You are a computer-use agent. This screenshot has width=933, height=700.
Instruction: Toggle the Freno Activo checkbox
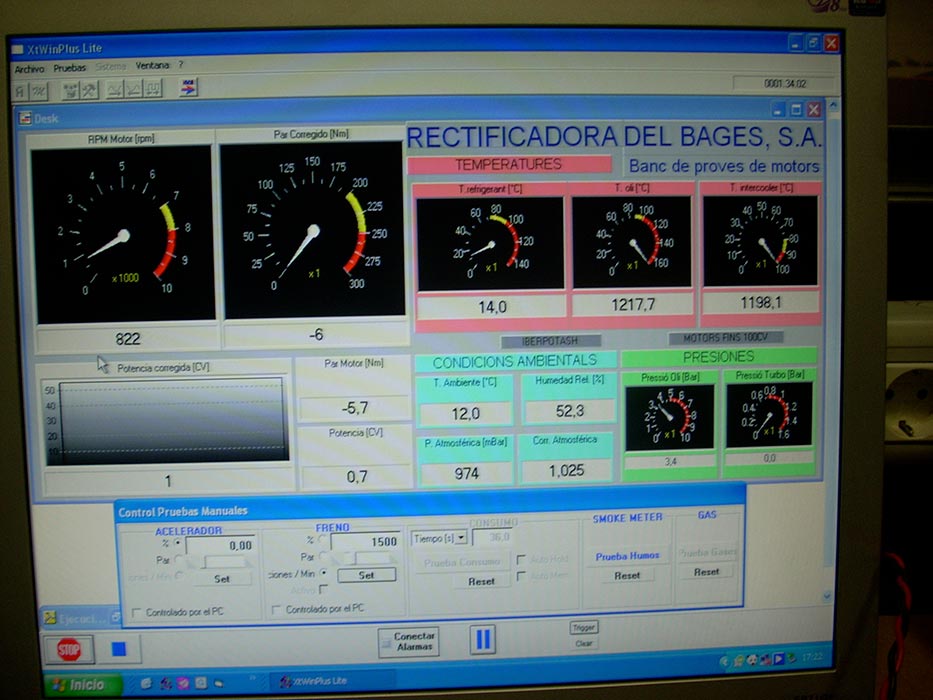[323, 589]
